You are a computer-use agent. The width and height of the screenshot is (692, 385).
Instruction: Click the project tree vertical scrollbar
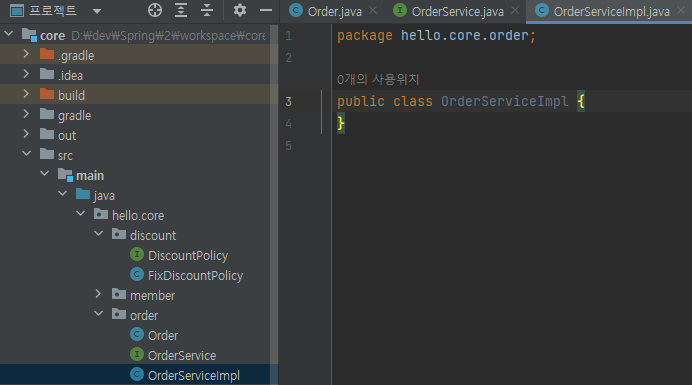pyautogui.click(x=274, y=204)
